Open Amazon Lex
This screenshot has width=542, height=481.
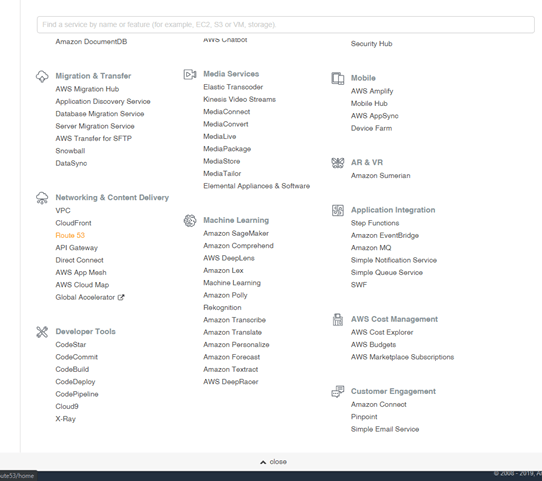coord(223,271)
